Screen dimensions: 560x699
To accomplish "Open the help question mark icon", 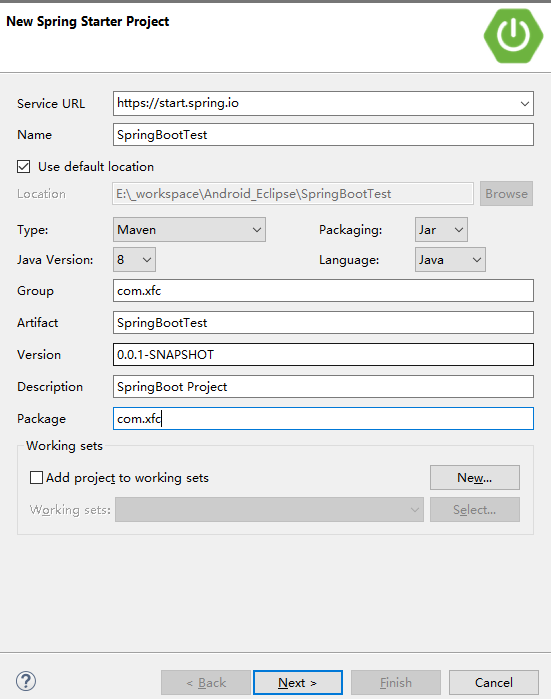I will pos(26,681).
